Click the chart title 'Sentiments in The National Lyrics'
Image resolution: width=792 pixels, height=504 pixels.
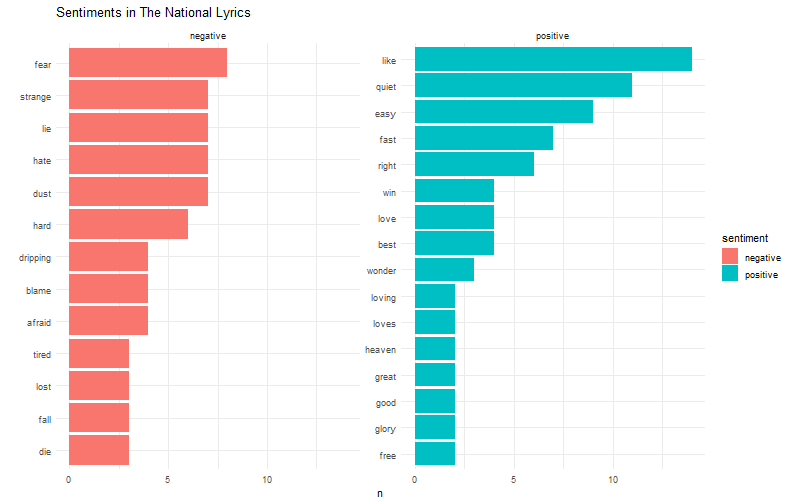pyautogui.click(x=153, y=13)
